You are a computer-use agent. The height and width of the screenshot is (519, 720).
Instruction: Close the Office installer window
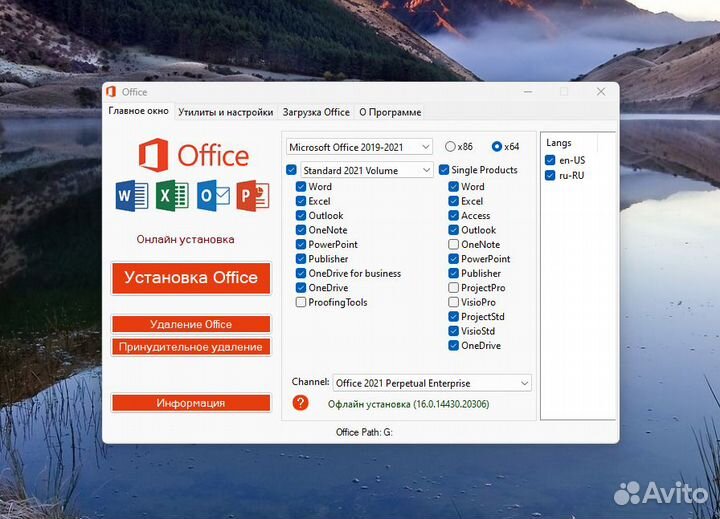coord(601,92)
